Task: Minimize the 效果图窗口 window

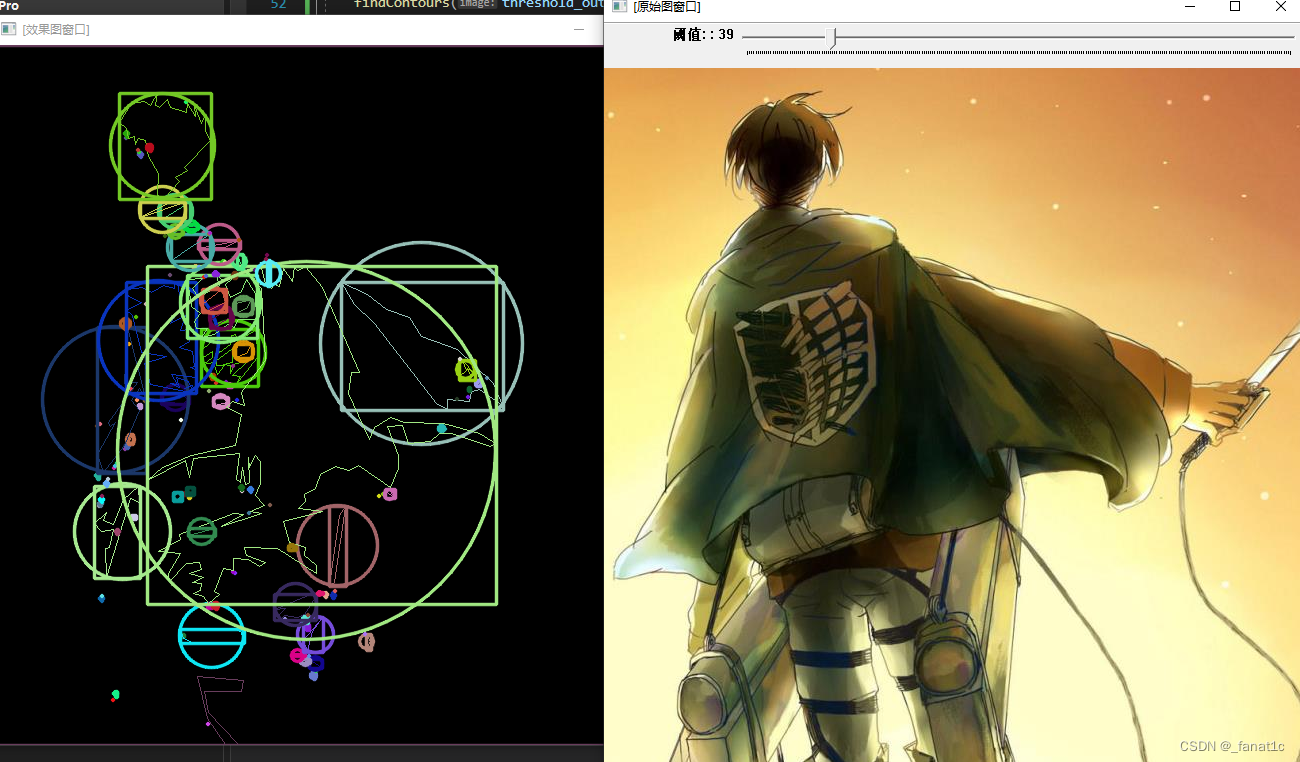Action: point(579,30)
